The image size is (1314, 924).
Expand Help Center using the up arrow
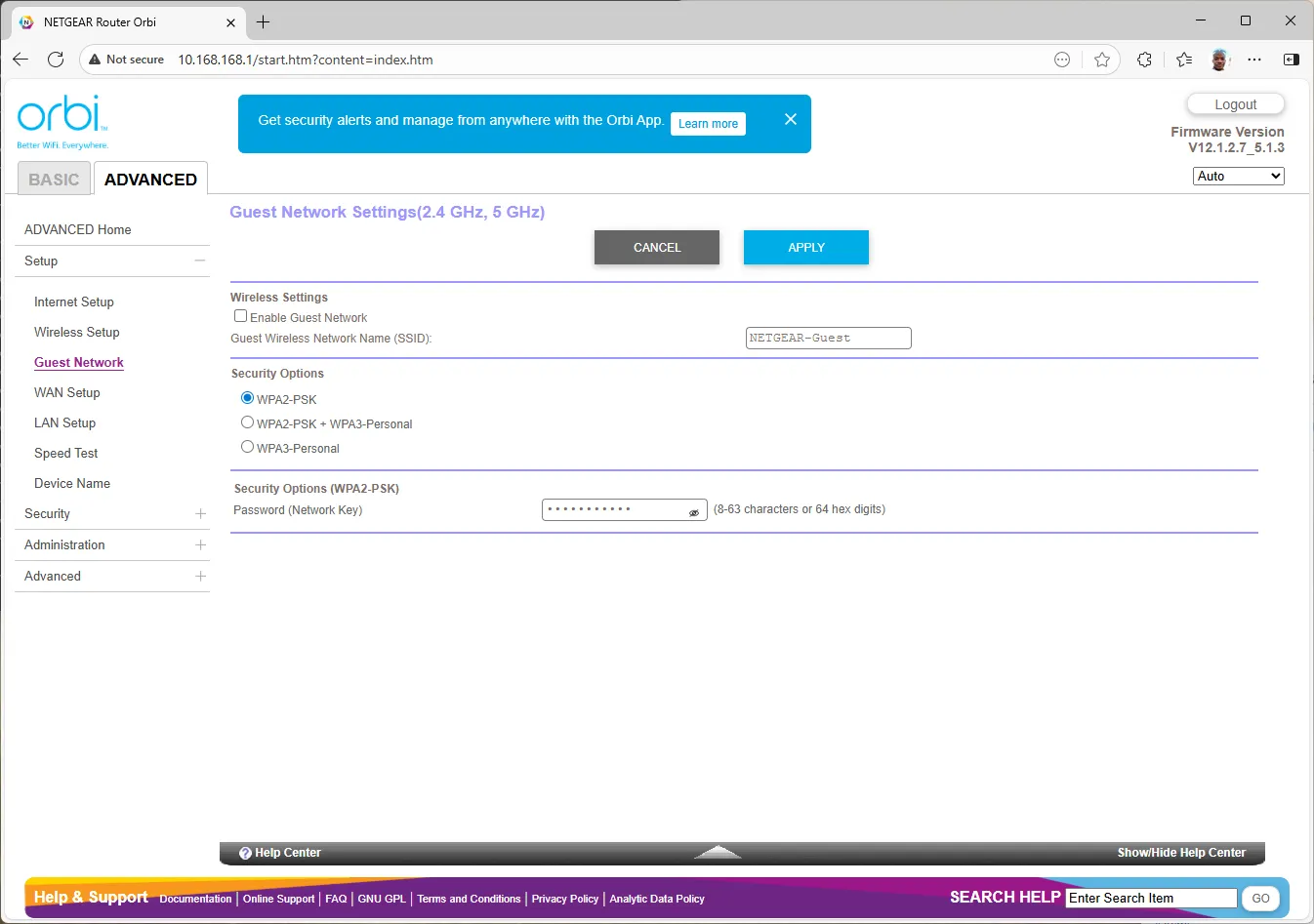tap(718, 852)
